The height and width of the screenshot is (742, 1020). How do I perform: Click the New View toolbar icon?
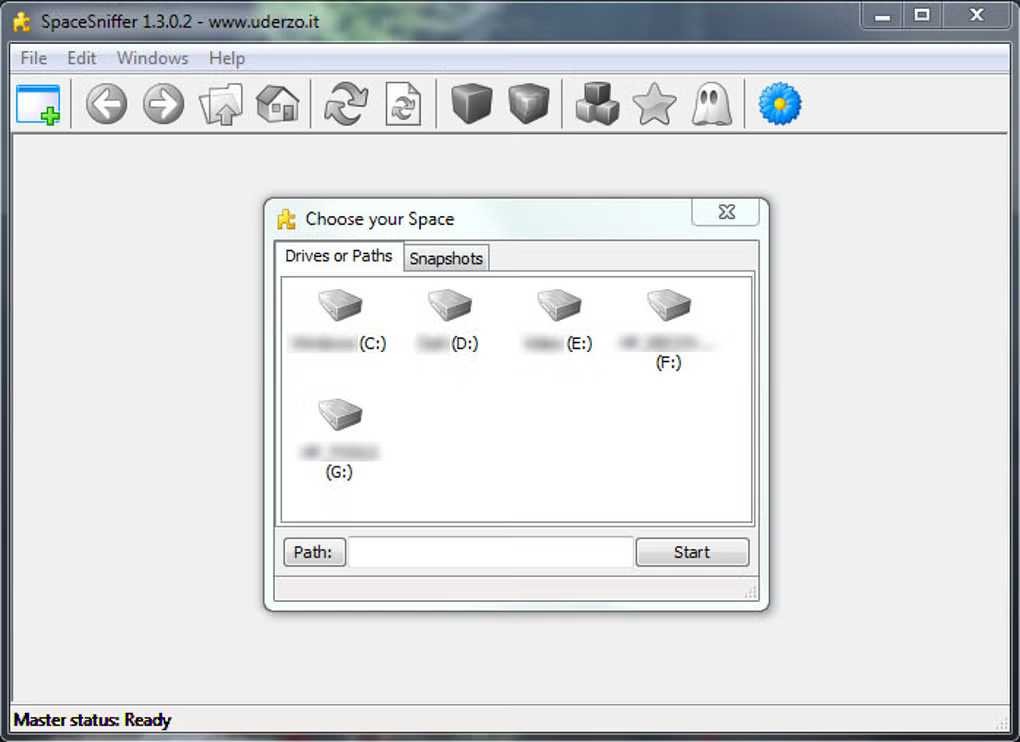38,104
